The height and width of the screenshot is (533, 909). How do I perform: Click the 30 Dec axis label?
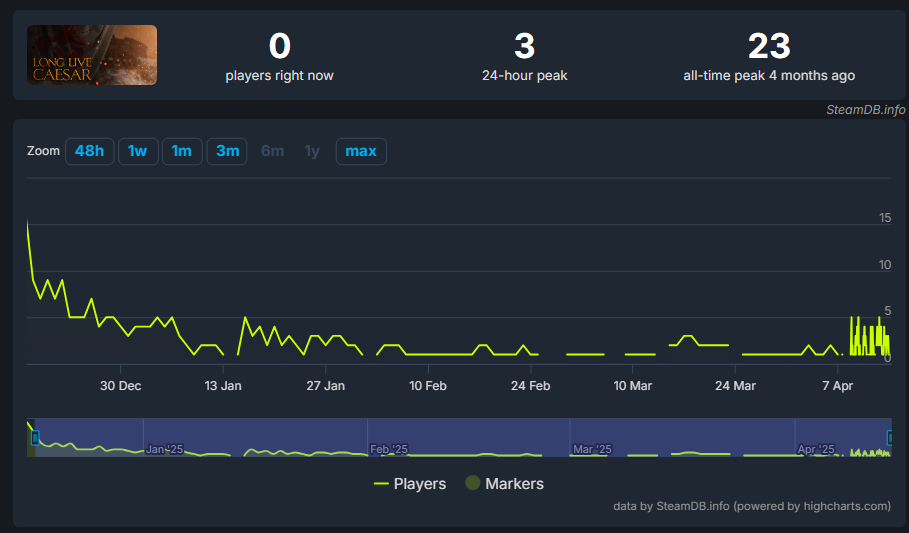click(121, 386)
